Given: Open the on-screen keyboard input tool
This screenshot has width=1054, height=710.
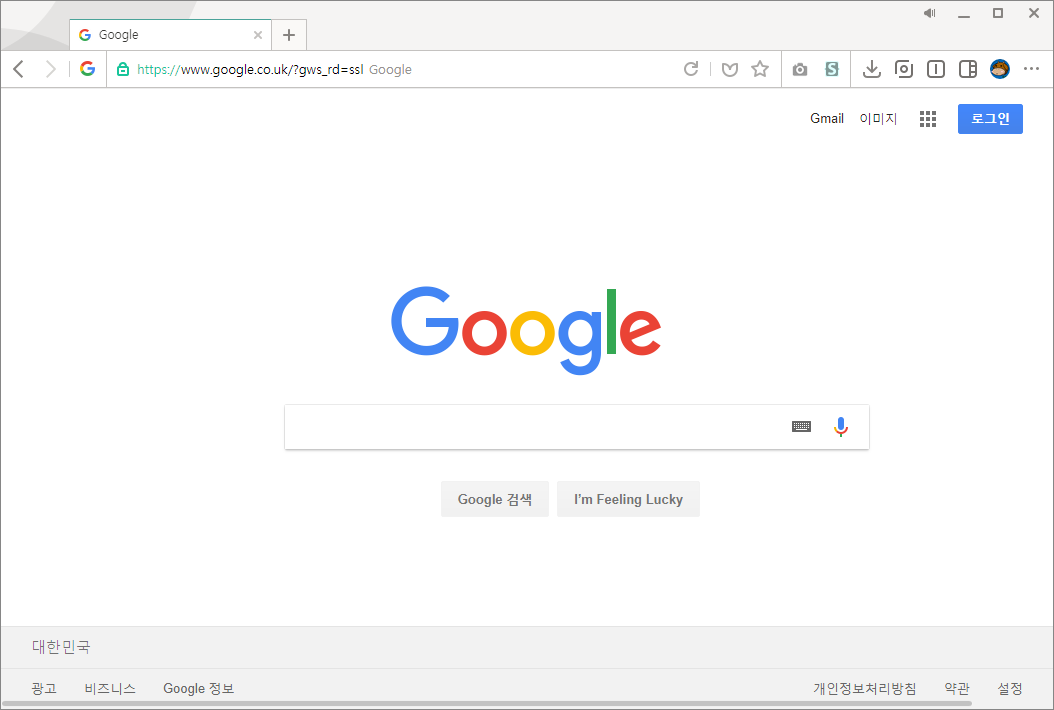Looking at the screenshot, I should click(x=801, y=426).
